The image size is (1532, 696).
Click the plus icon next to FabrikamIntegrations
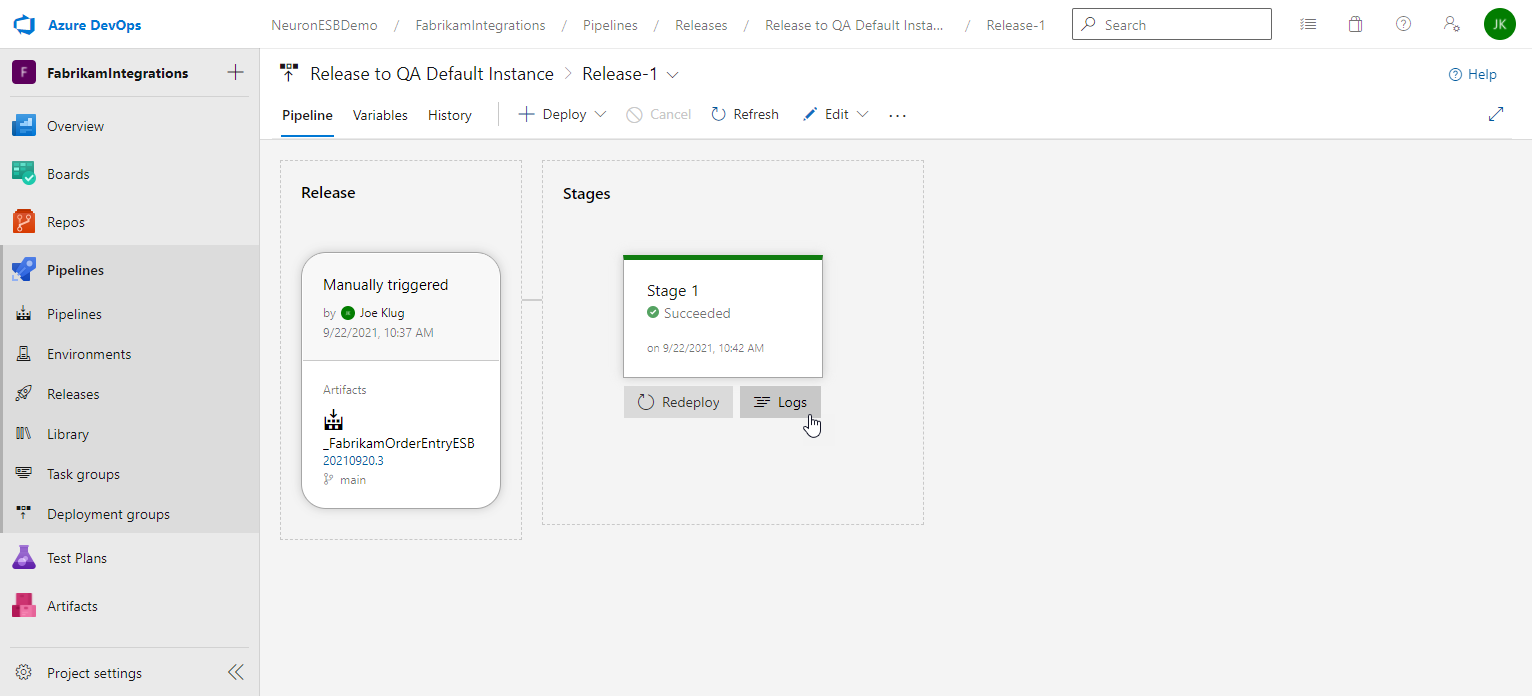(235, 72)
